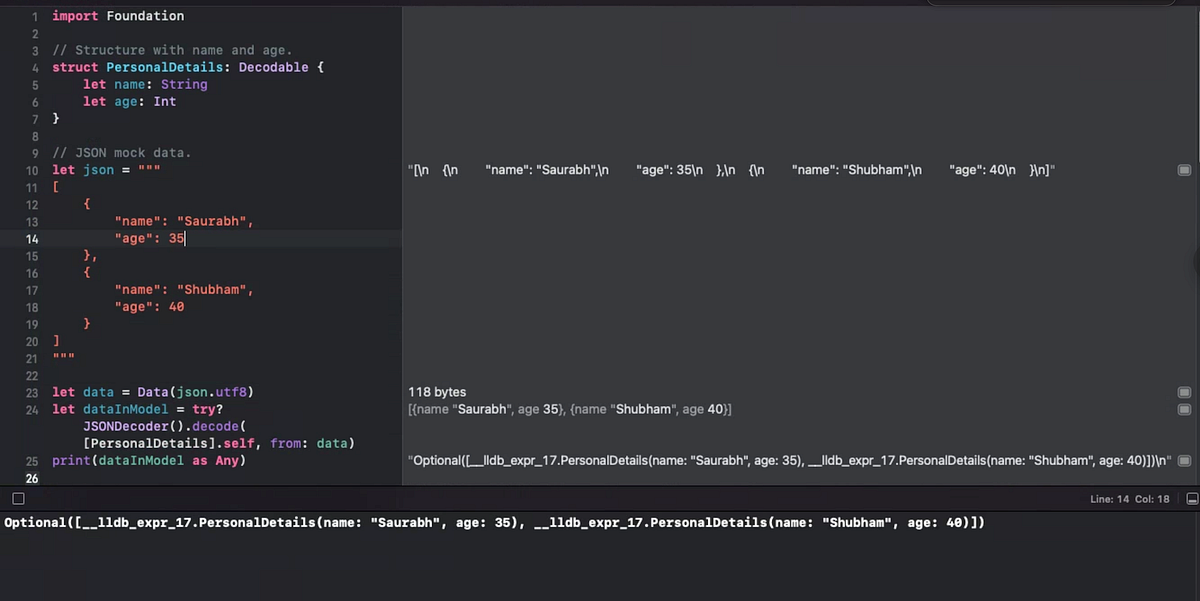
Task: Click the import Foundation statement
Action: tap(117, 15)
